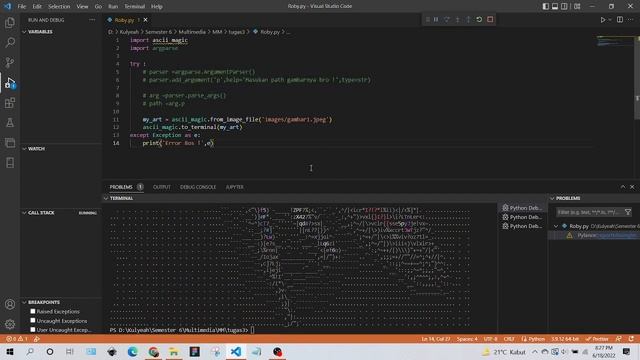The height and width of the screenshot is (360, 640).
Task: Split the editor right
Action: [620, 20]
